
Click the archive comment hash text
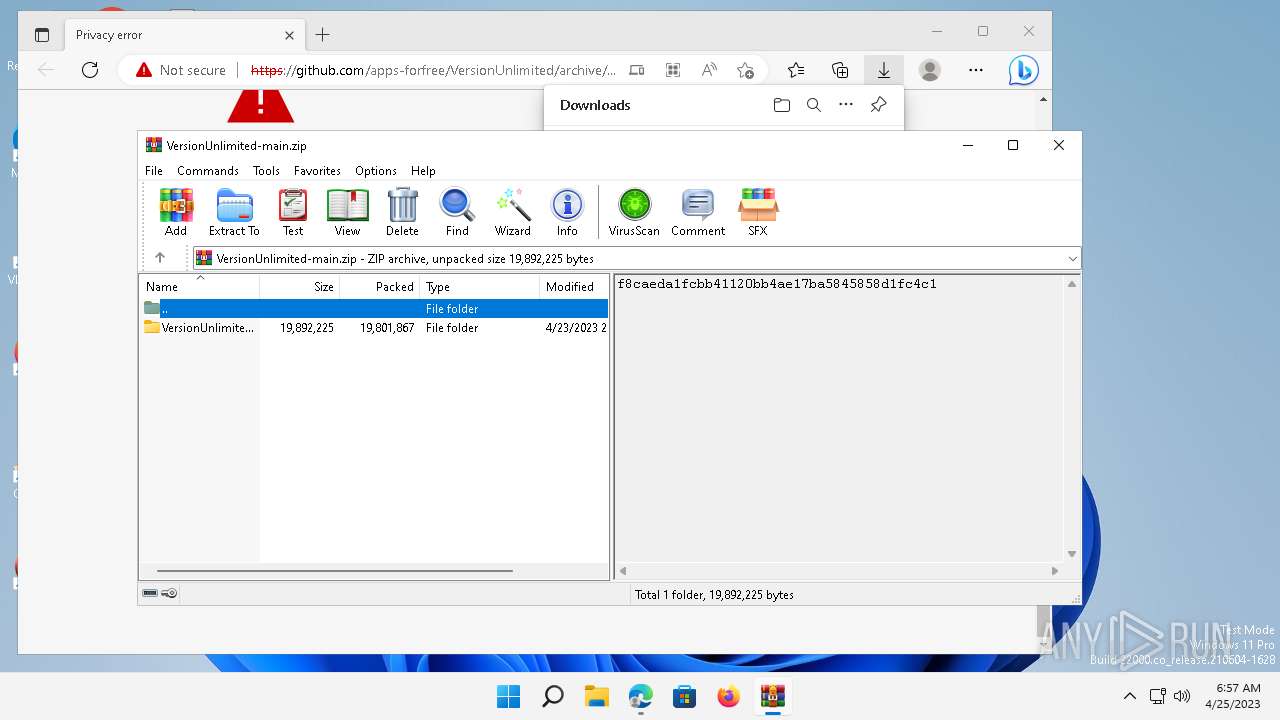pyautogui.click(x=777, y=284)
